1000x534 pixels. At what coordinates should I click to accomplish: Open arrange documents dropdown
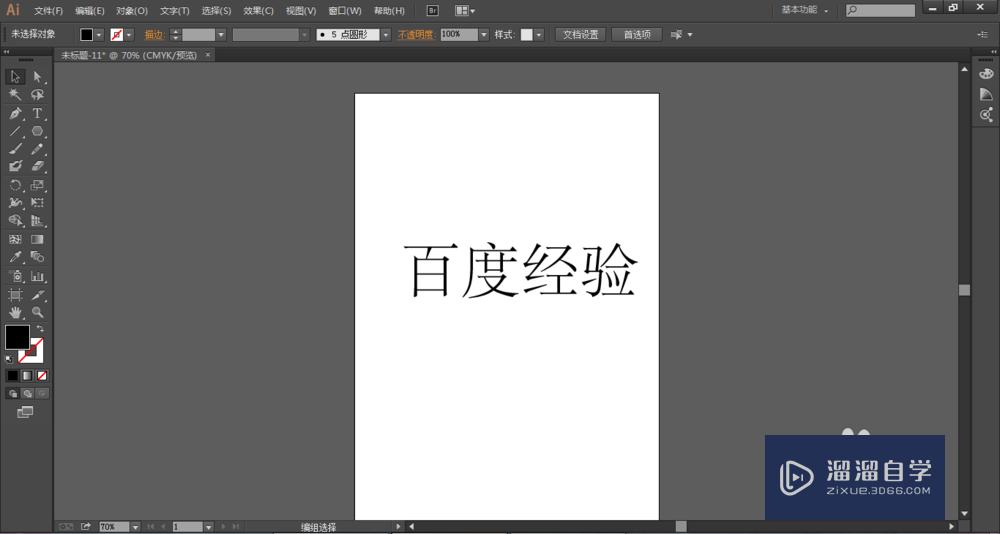(x=465, y=11)
